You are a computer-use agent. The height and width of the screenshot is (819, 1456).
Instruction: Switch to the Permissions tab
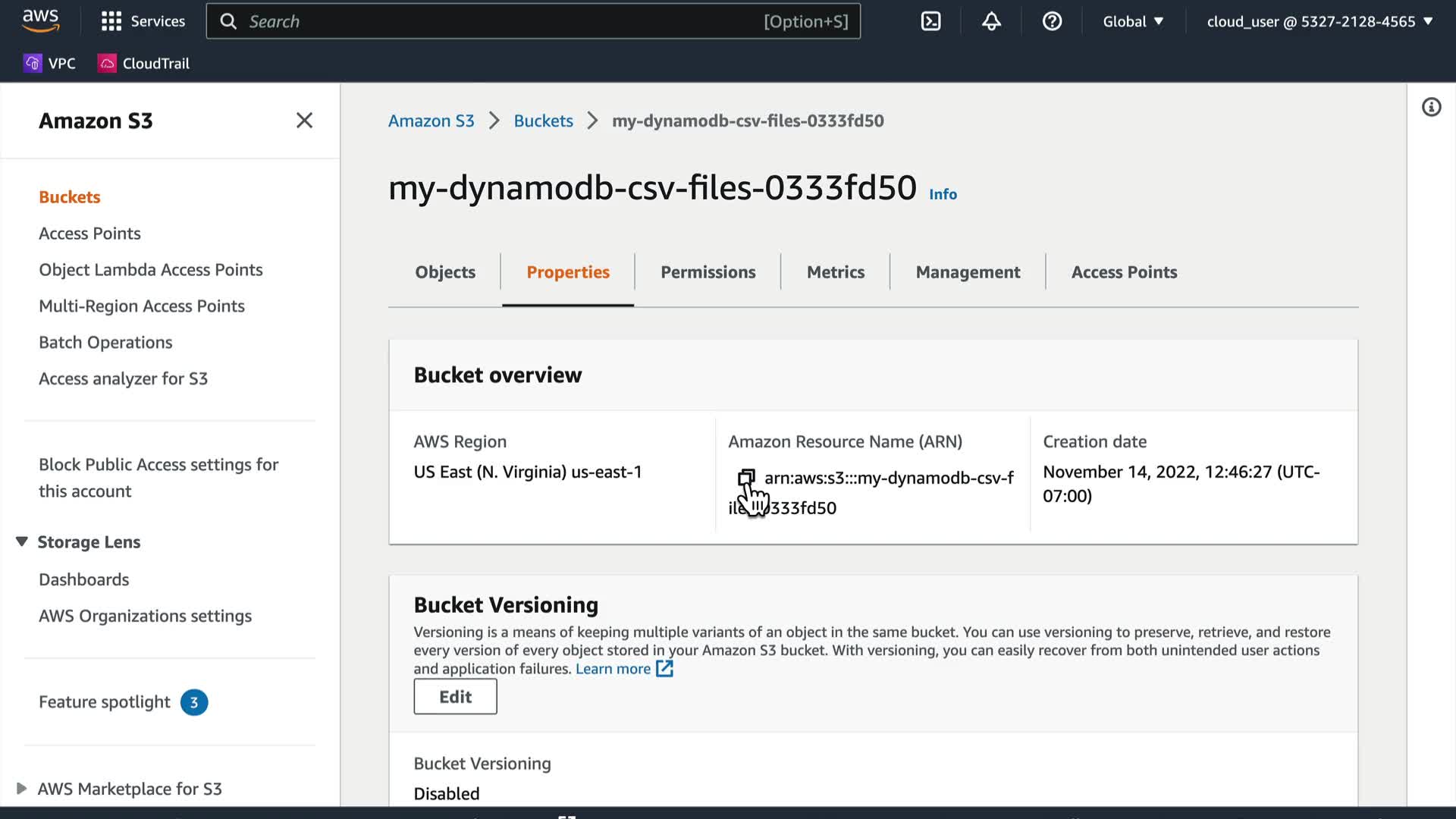[x=708, y=272]
